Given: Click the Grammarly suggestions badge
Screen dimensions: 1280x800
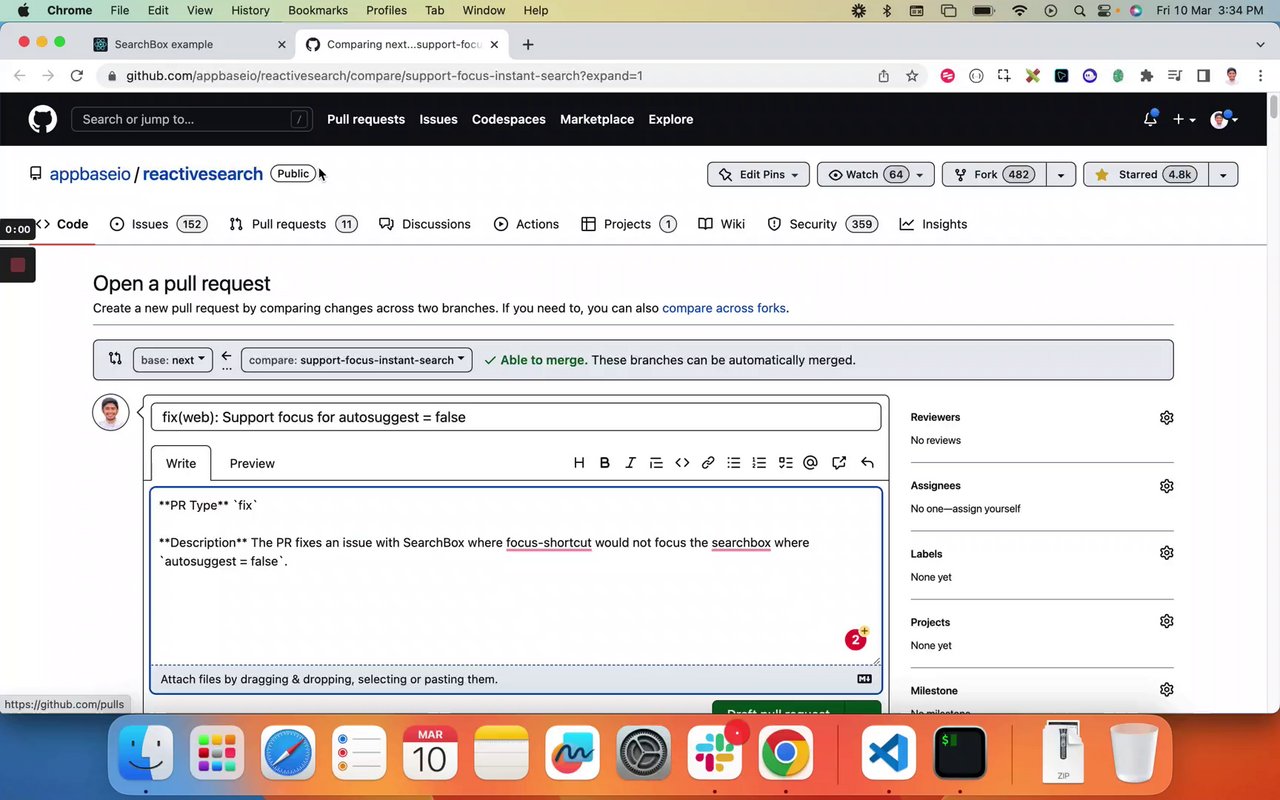Looking at the screenshot, I should 855,640.
